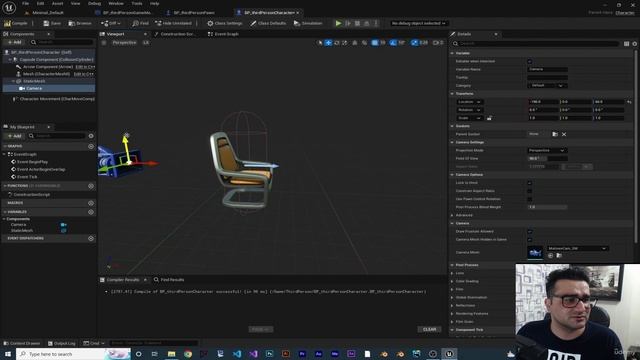The height and width of the screenshot is (360, 640).
Task: Open the Location type dropdown
Action: click(469, 102)
